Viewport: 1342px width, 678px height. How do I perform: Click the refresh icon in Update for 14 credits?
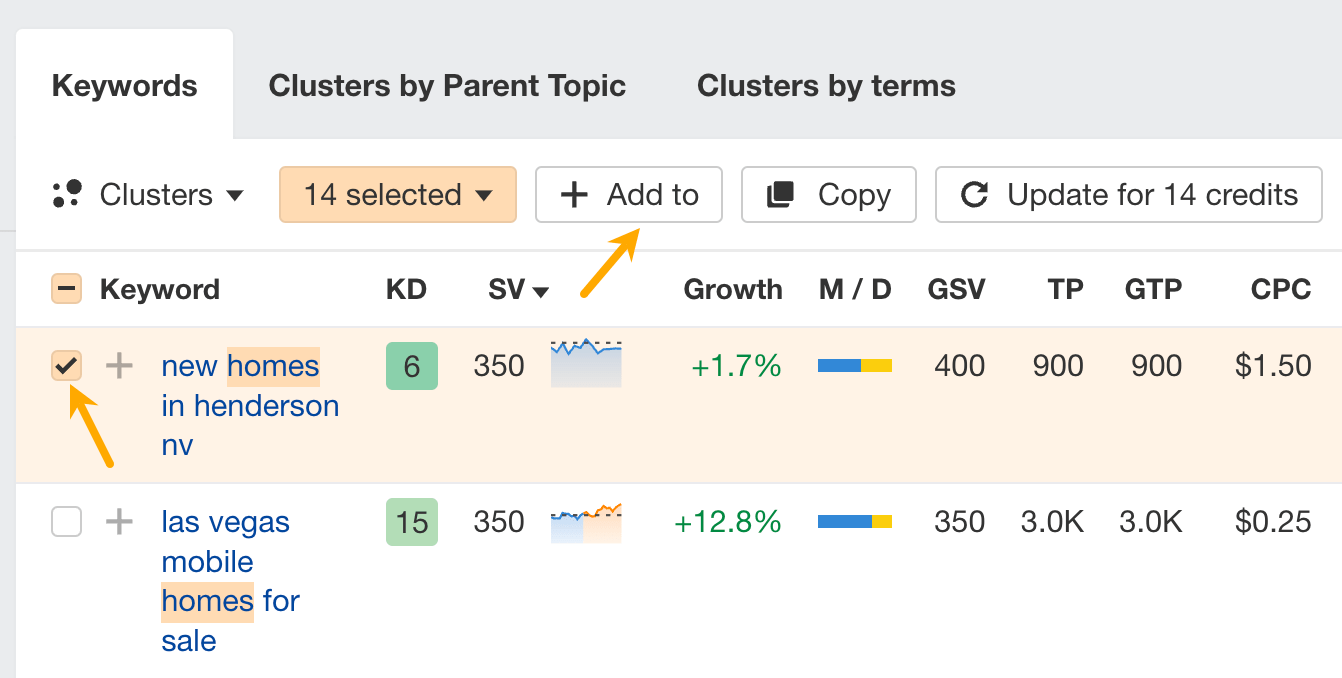click(x=975, y=195)
